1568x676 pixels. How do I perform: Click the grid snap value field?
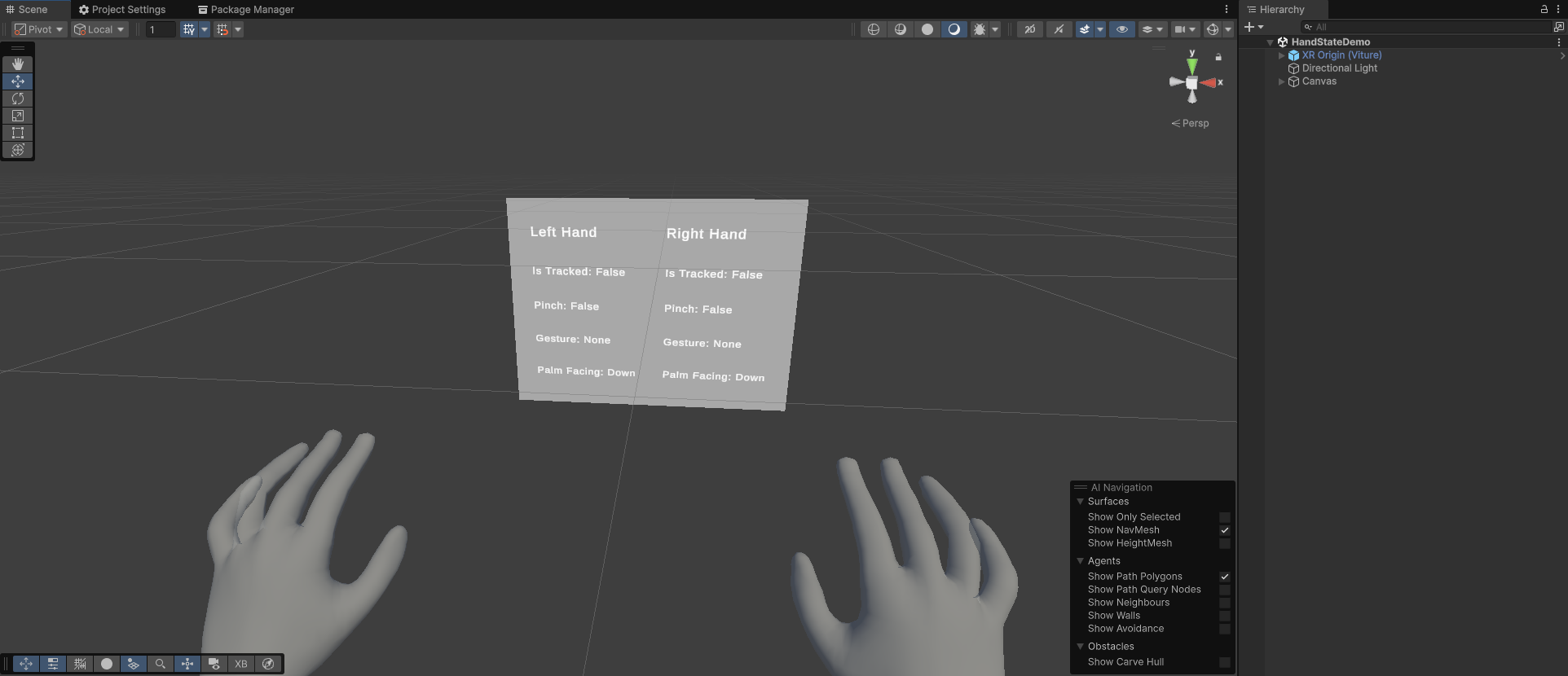pos(160,29)
